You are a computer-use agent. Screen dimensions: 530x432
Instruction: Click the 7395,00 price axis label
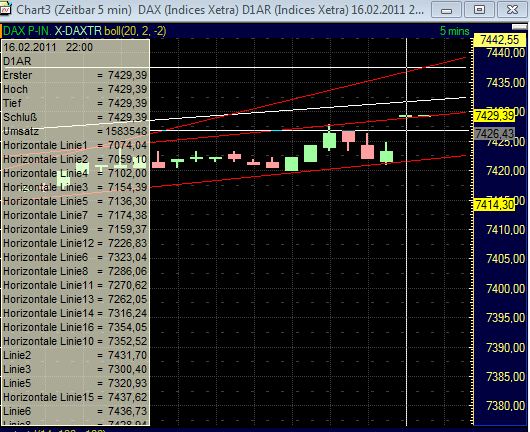505,318
